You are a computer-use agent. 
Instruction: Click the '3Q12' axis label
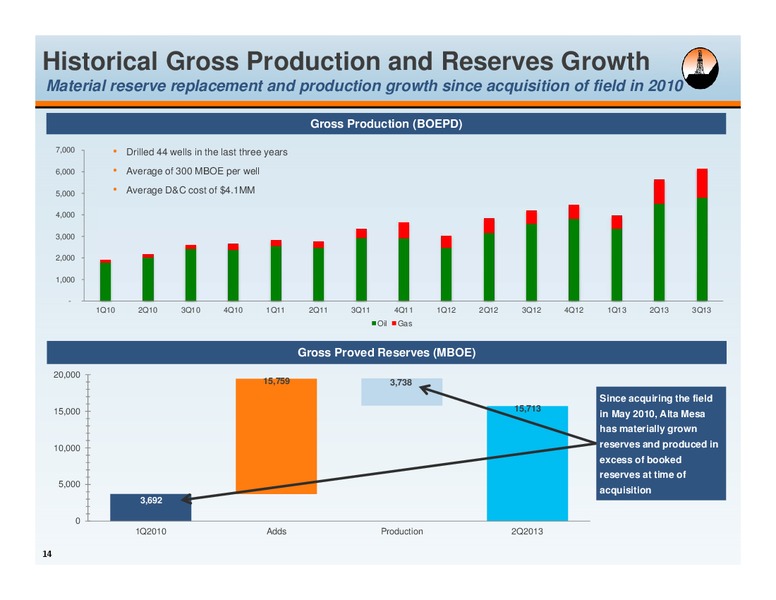click(x=531, y=310)
